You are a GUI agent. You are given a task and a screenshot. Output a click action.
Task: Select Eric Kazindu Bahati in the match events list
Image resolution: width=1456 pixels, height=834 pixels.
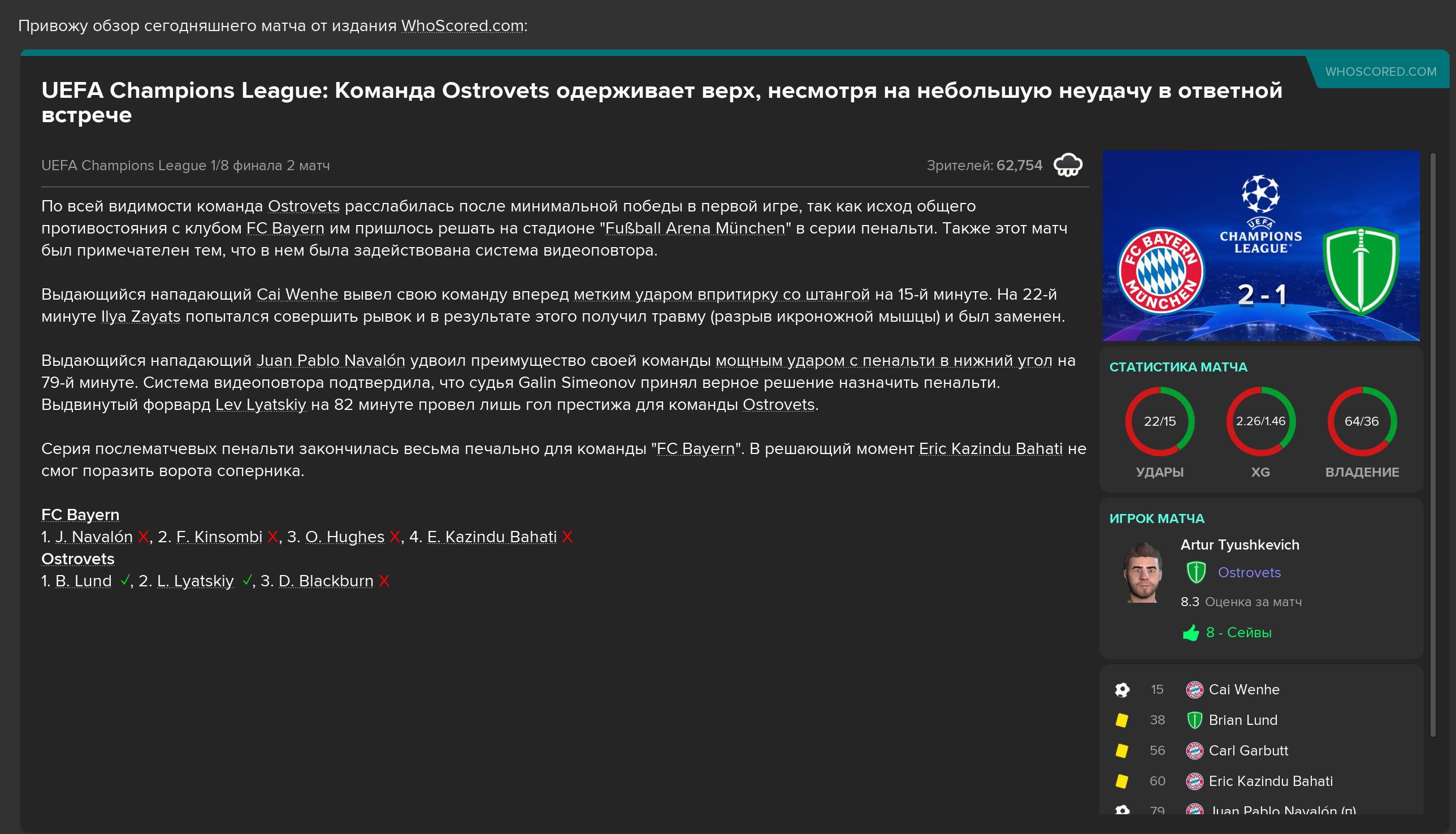pos(1271,781)
